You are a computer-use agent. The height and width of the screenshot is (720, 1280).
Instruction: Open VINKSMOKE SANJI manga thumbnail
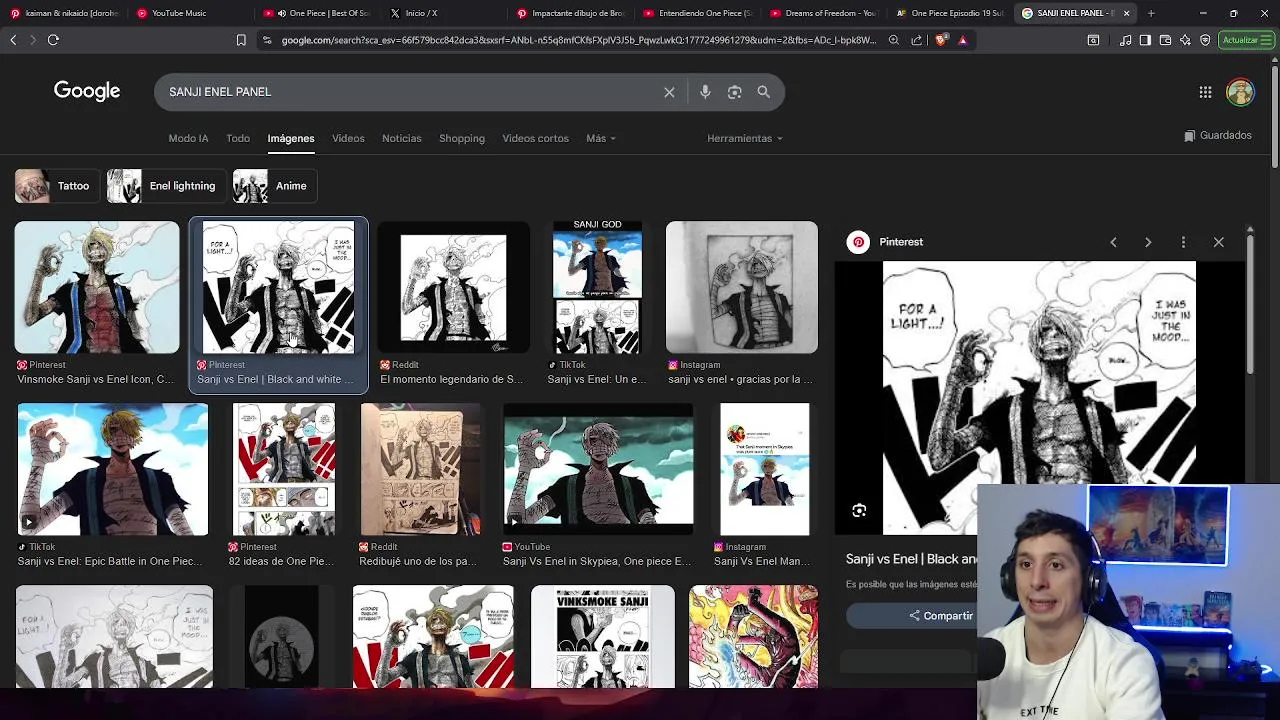603,637
